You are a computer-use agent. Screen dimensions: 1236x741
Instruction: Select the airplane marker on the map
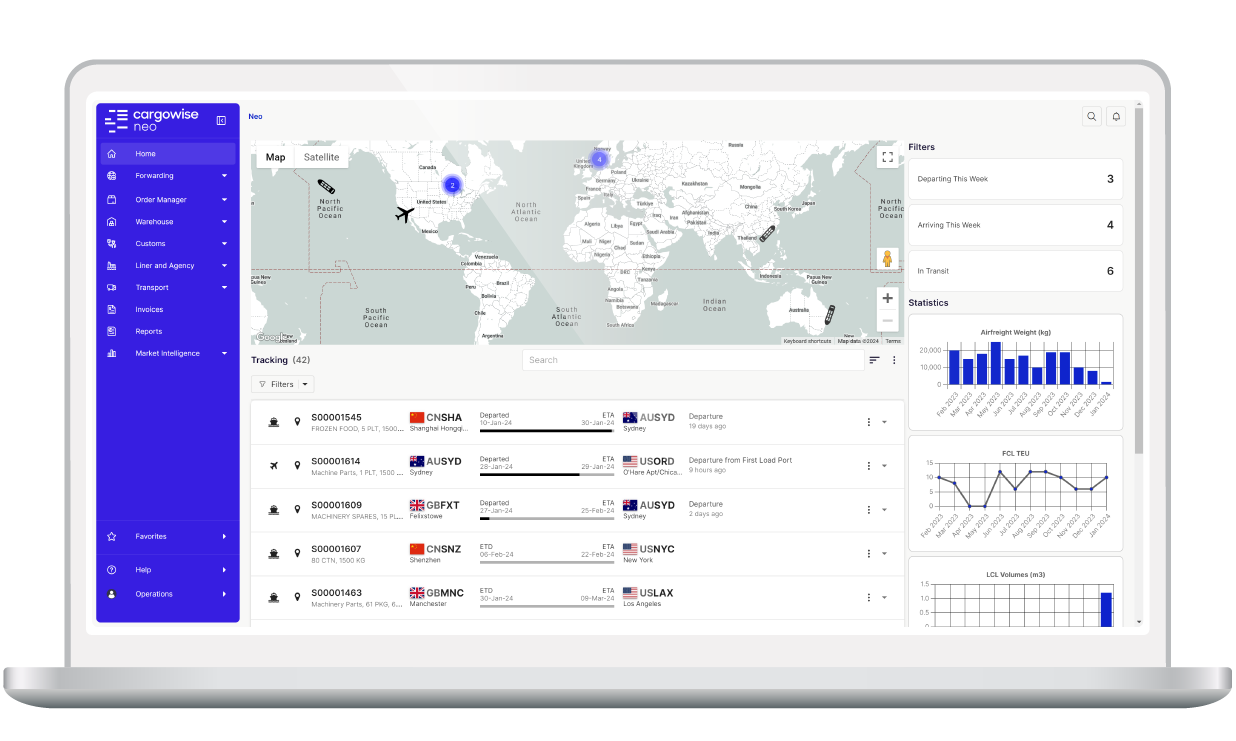404,214
